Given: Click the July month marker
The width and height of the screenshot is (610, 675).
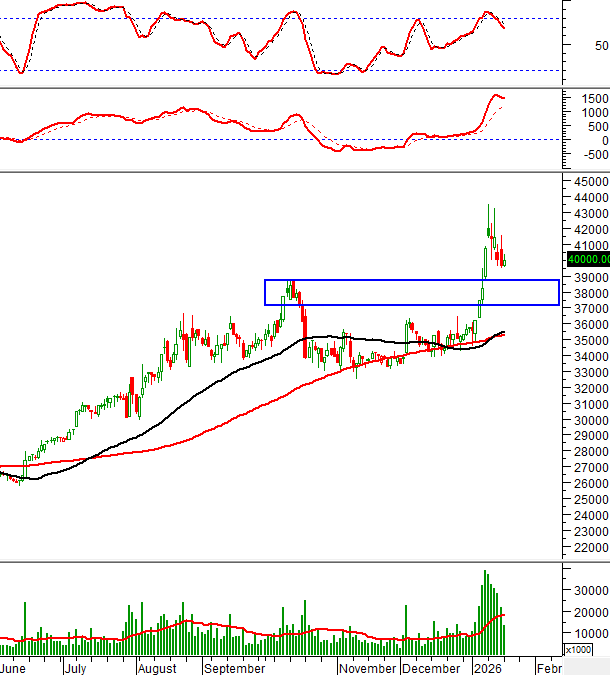Looking at the screenshot, I should pyautogui.click(x=76, y=668).
